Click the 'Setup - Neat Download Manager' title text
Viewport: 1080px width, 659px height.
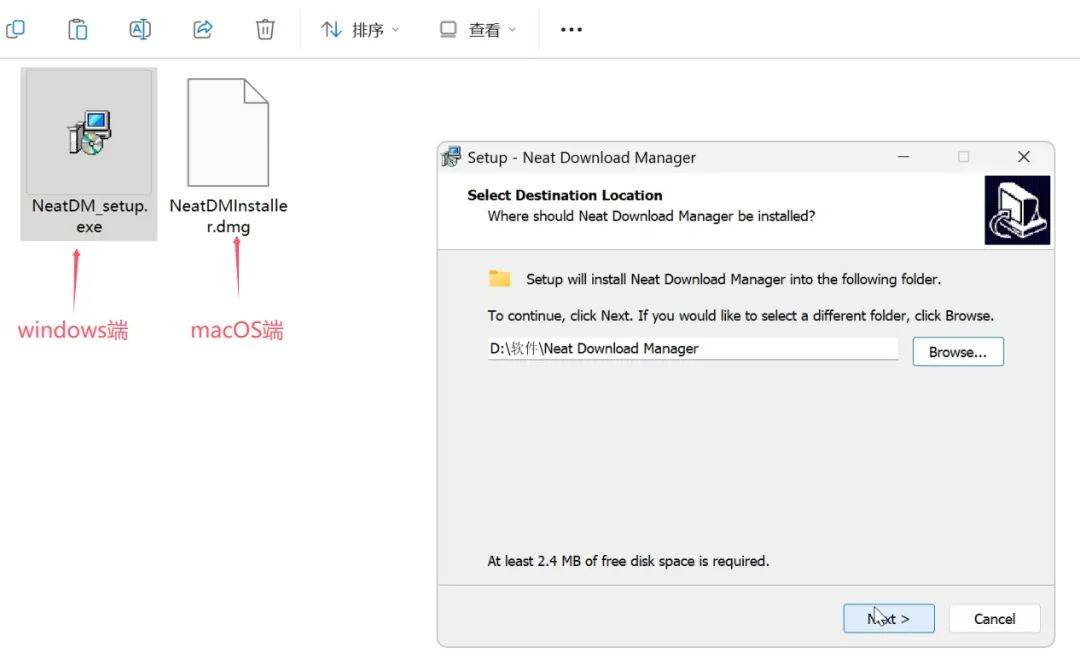point(581,158)
